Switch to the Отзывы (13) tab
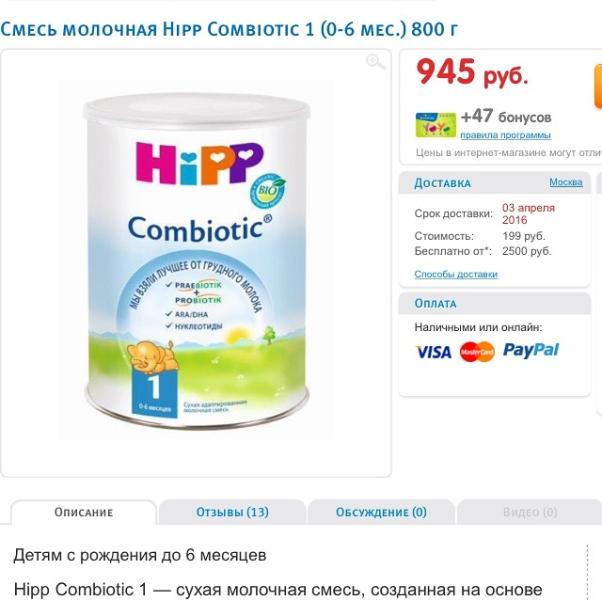 (232, 512)
